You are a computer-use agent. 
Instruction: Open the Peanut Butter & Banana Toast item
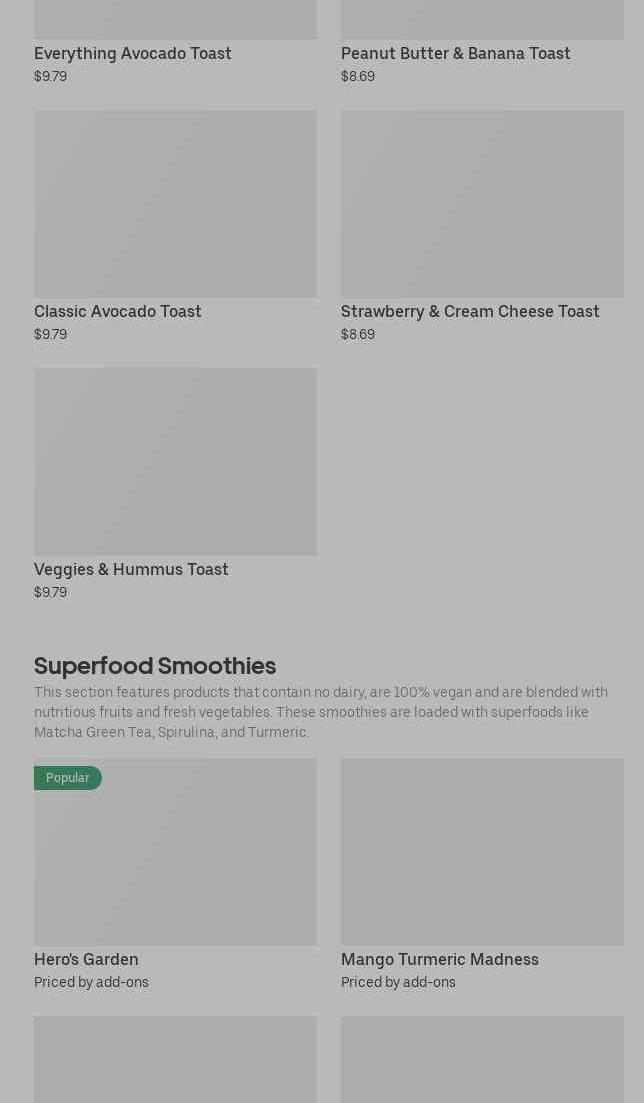(455, 53)
